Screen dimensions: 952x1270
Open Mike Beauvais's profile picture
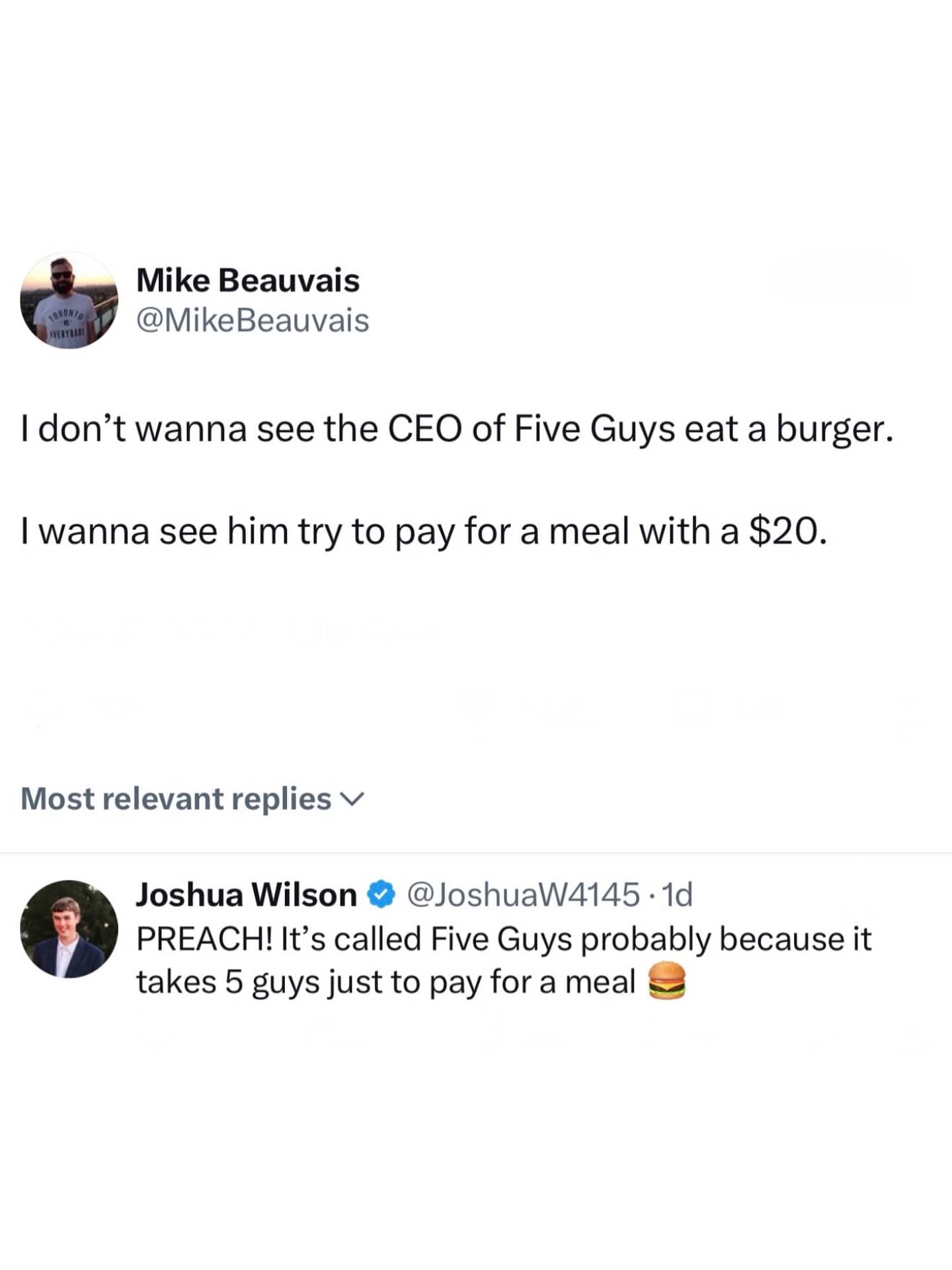click(69, 300)
